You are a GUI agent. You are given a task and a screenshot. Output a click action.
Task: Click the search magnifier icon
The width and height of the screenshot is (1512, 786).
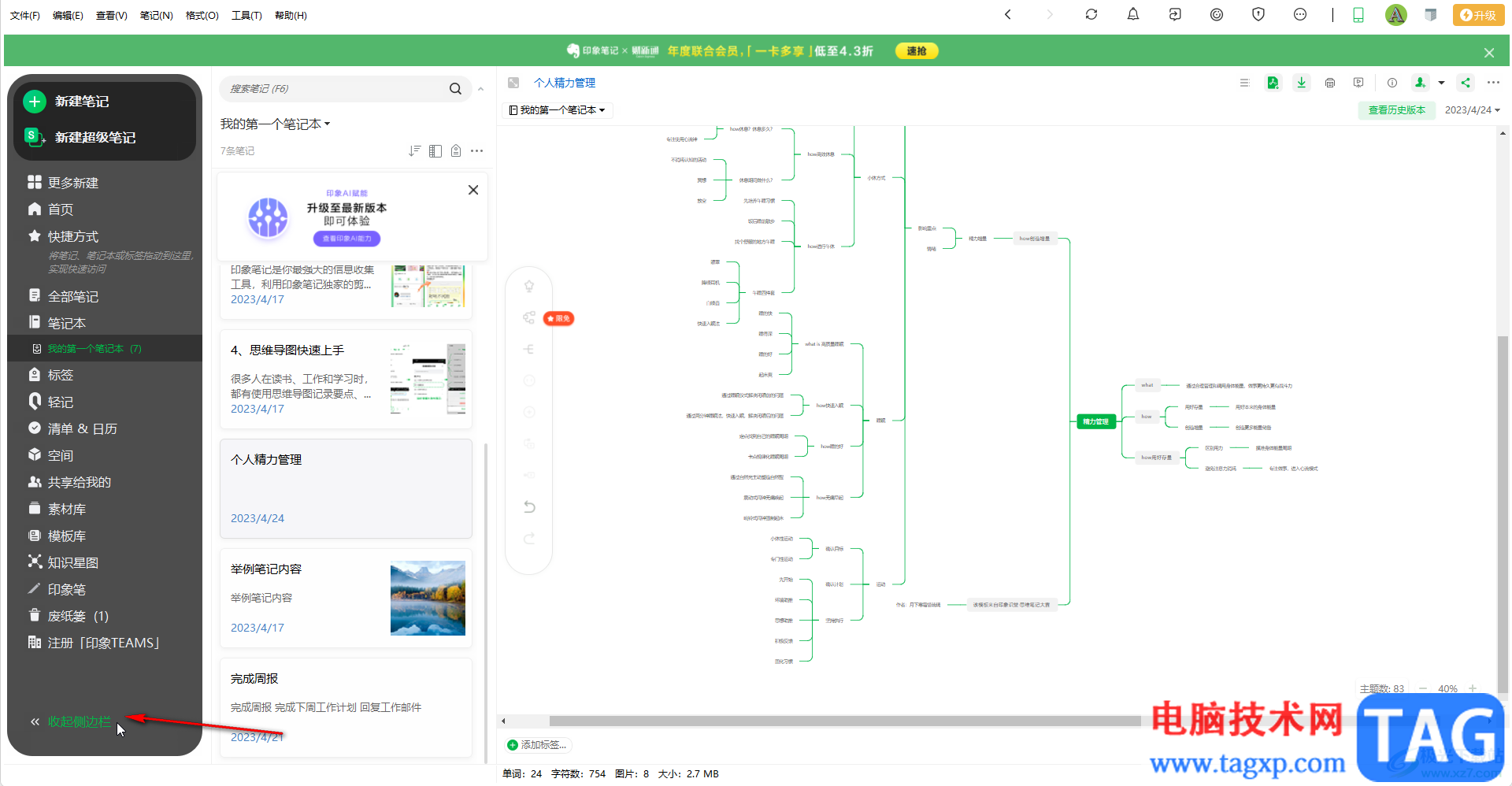(455, 89)
